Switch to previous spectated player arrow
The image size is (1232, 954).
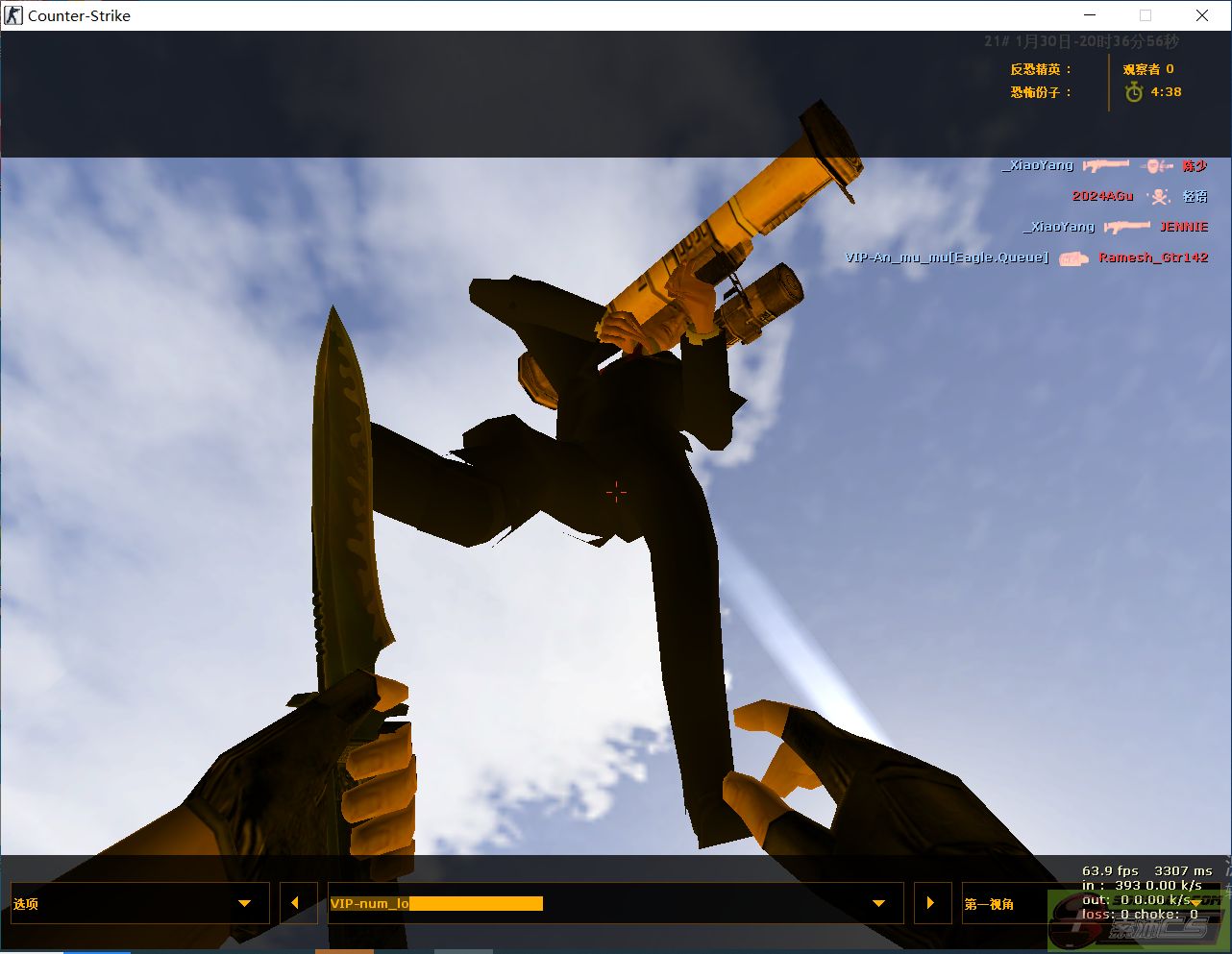[299, 903]
